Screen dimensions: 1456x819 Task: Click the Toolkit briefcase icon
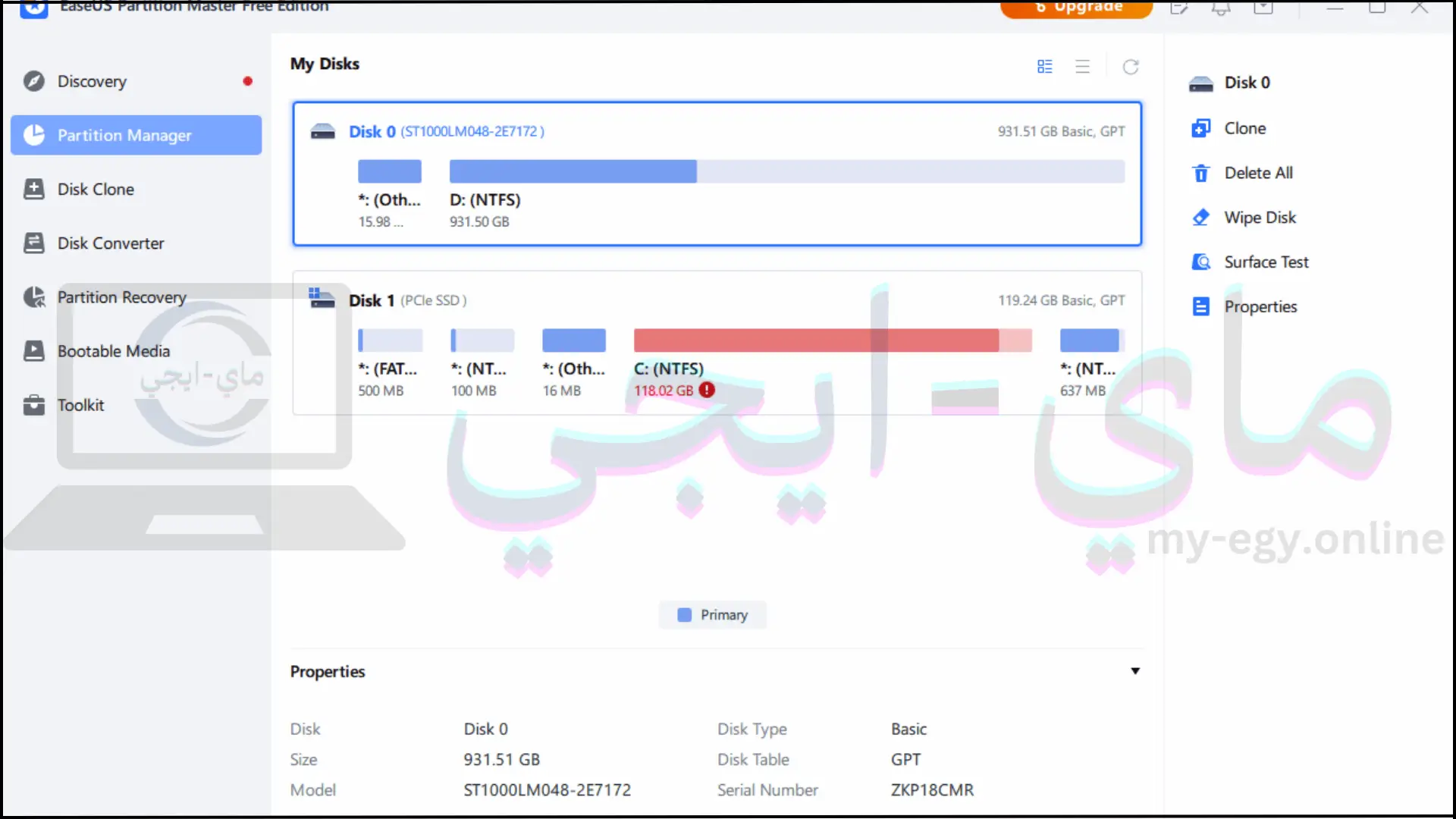34,405
